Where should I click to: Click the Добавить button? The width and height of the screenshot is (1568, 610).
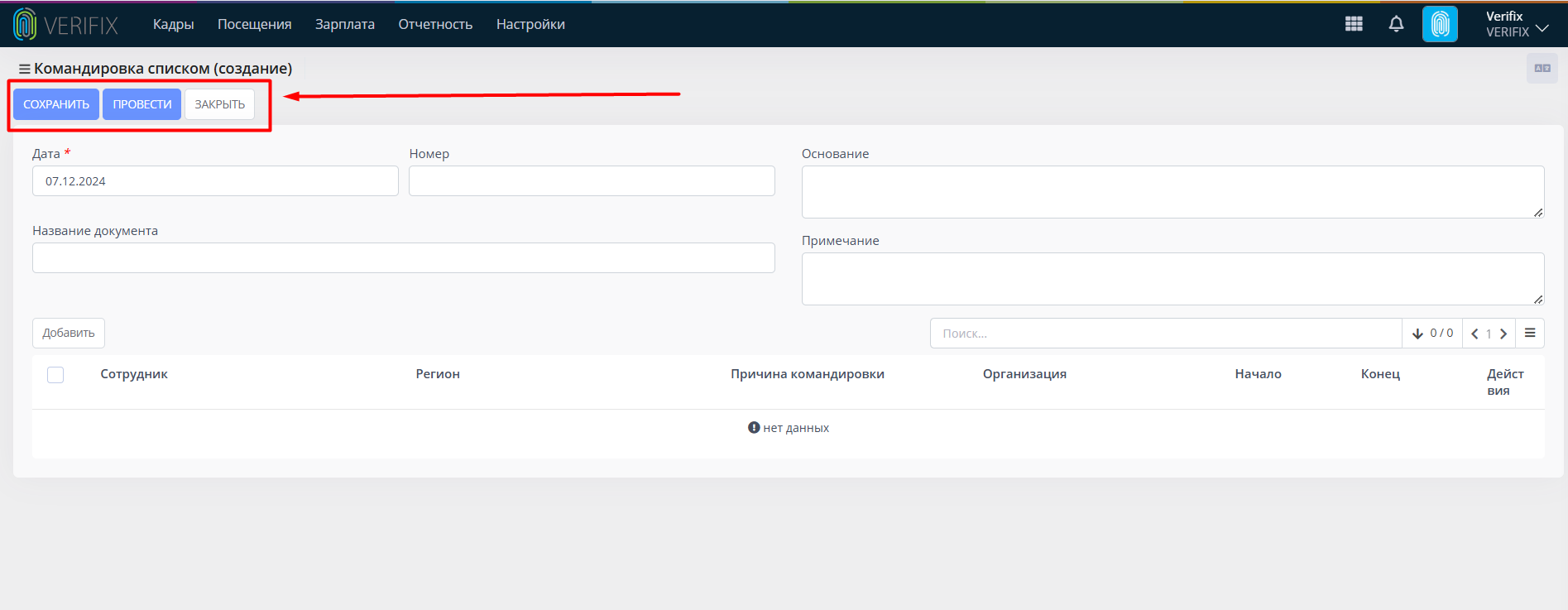(69, 333)
